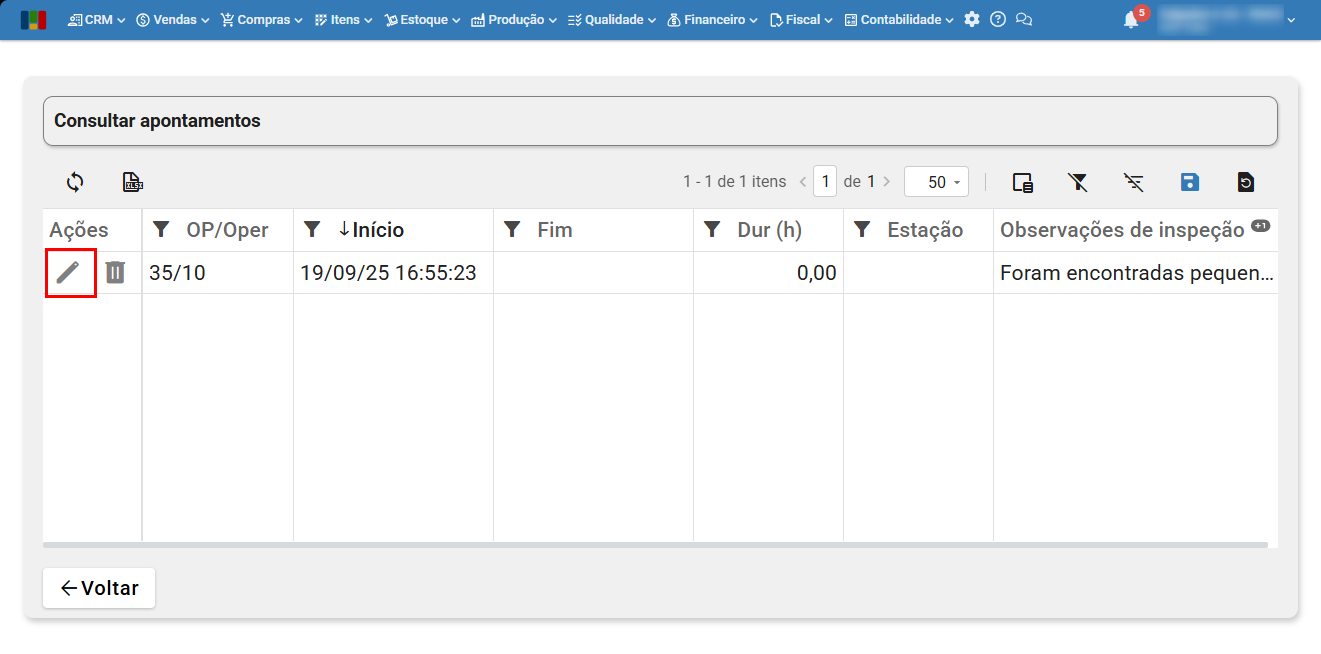Open the notifications bell
This screenshot has width=1321, height=654.
pos(1131,20)
